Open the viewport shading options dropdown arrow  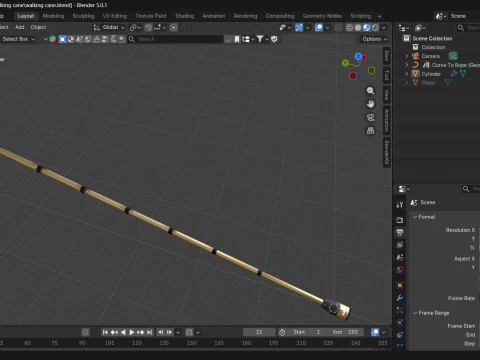click(384, 27)
